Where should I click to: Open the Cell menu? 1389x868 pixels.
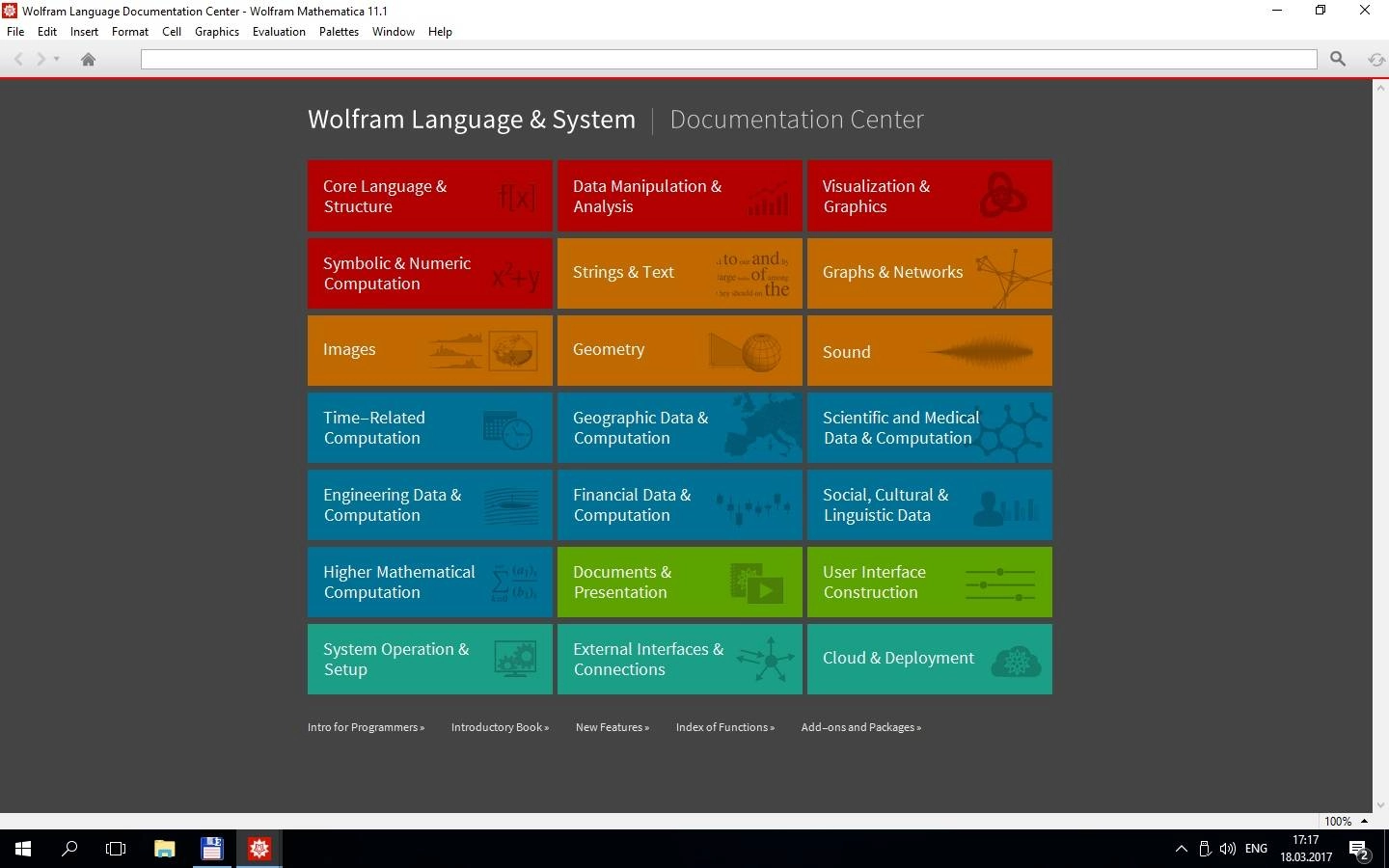click(x=172, y=32)
